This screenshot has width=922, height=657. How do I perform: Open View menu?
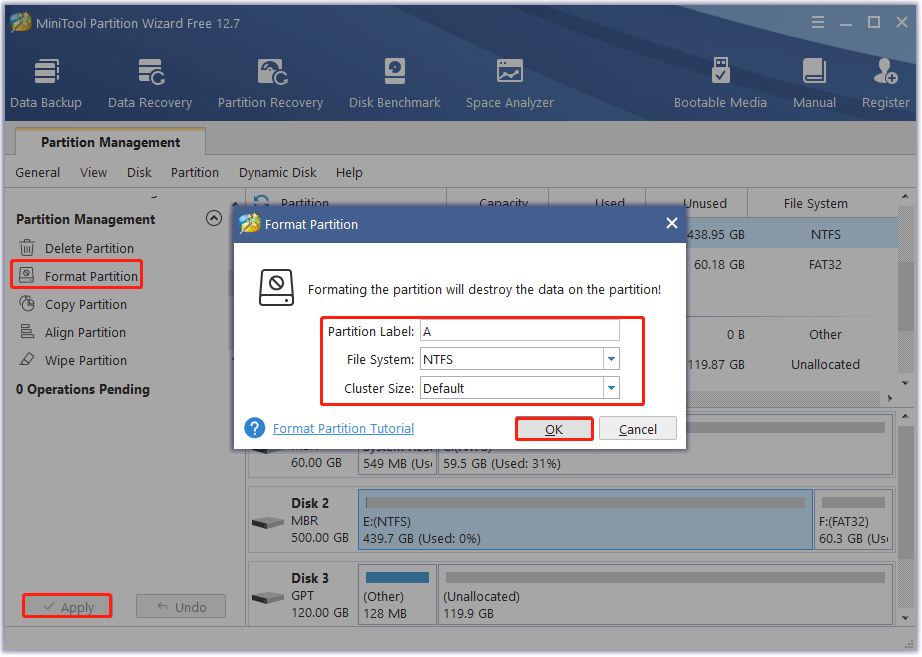pyautogui.click(x=93, y=172)
